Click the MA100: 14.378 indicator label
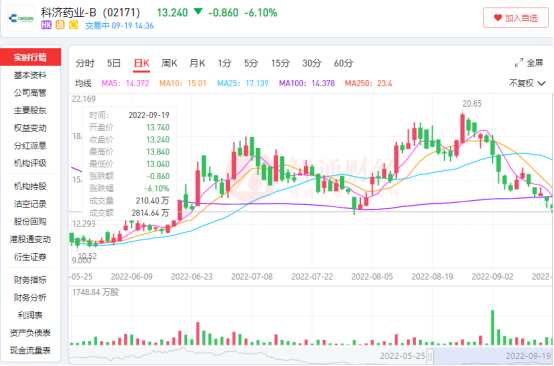 click(x=307, y=83)
